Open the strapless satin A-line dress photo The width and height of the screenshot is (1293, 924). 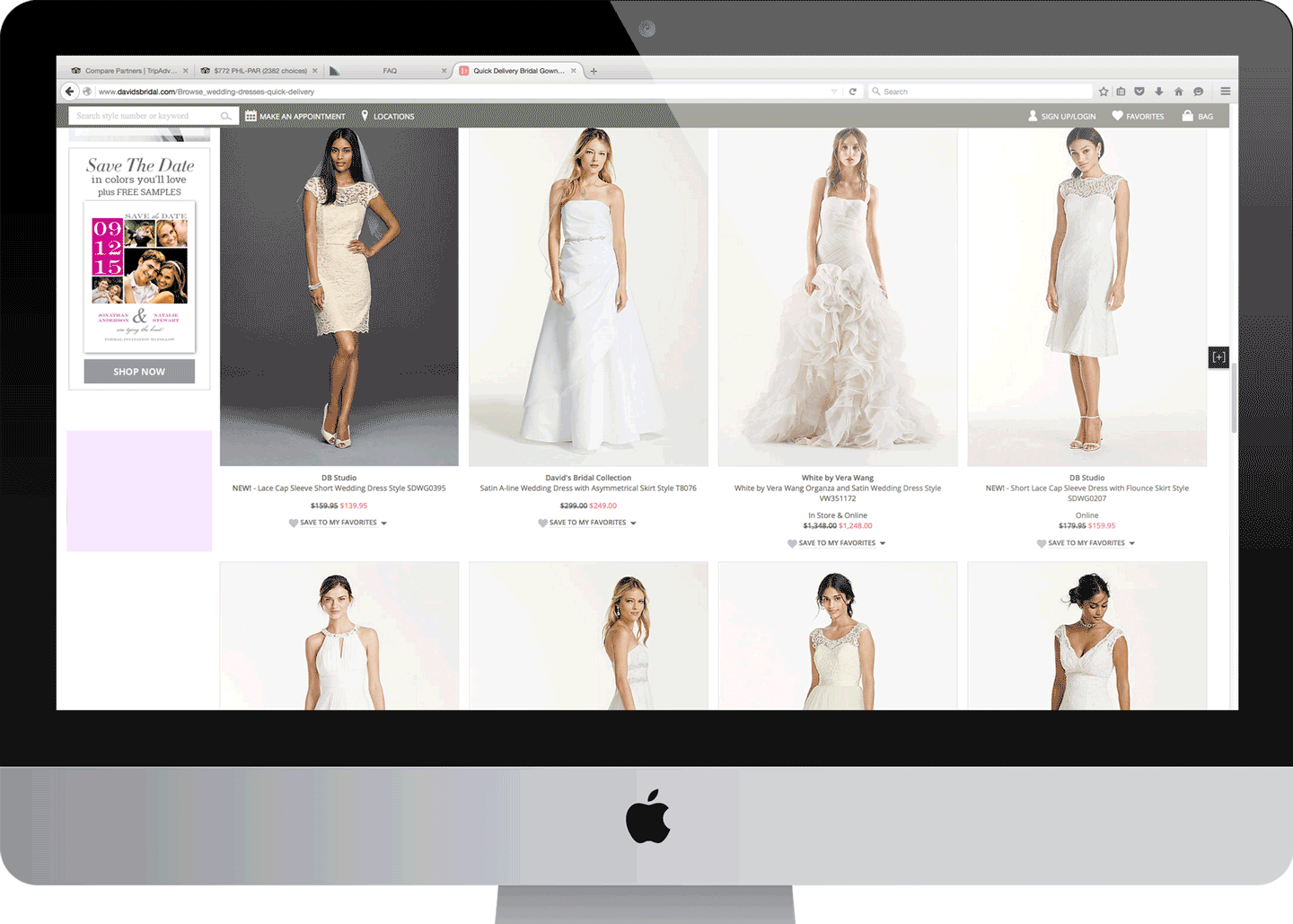[x=588, y=296]
